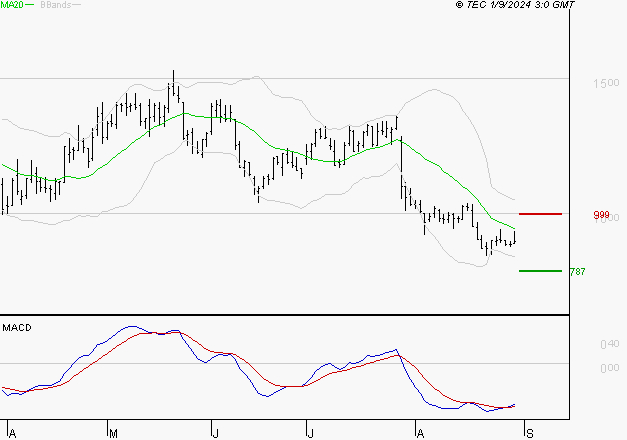Screen dimensions: 627x440
Task: Click the M month label on the time axis
Action: pos(113,434)
